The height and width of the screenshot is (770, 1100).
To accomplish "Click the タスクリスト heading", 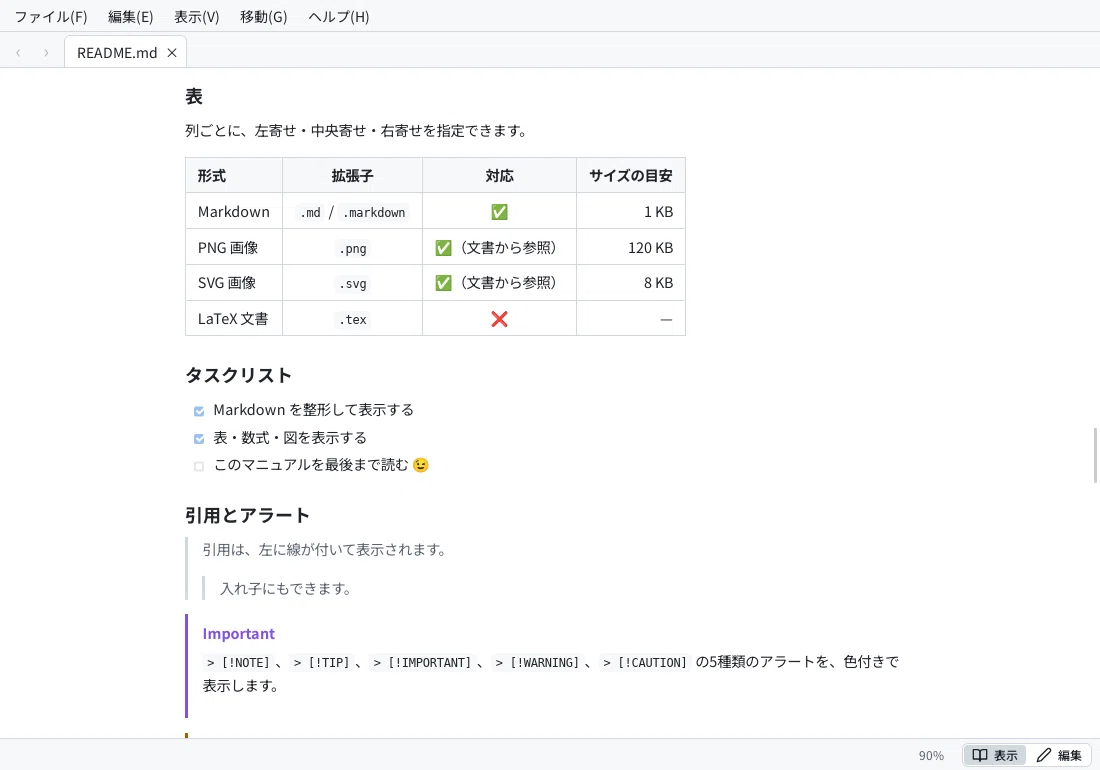I will (x=239, y=375).
